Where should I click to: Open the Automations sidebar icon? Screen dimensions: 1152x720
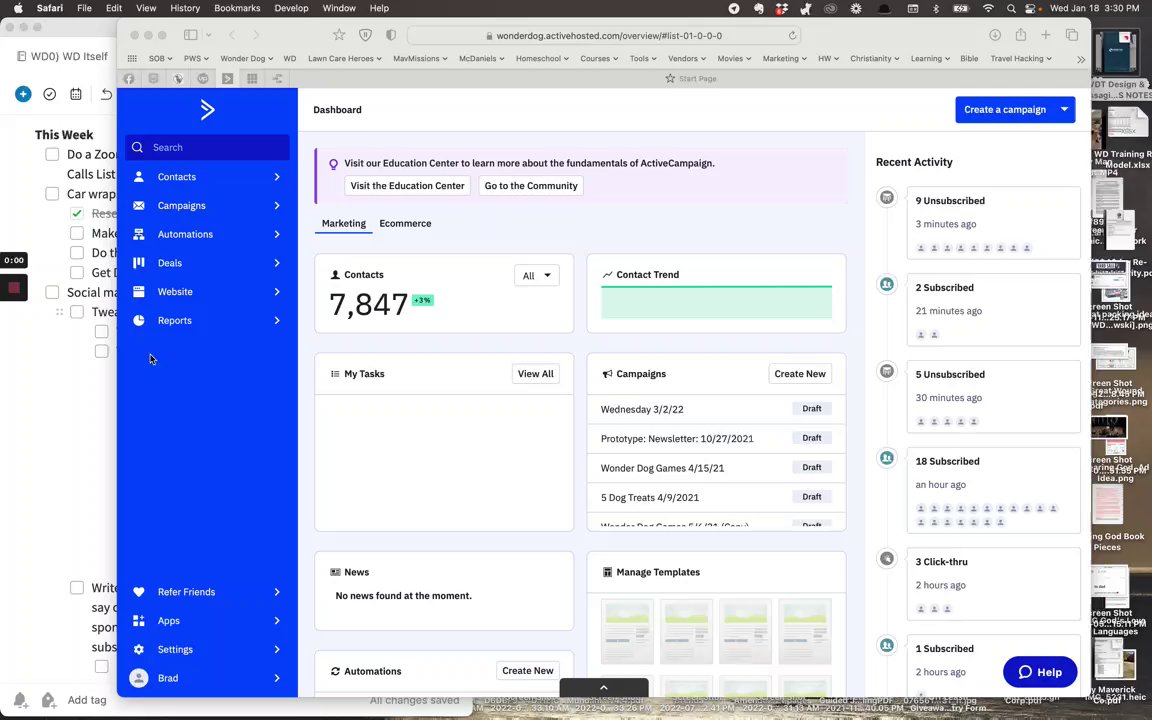pos(138,234)
